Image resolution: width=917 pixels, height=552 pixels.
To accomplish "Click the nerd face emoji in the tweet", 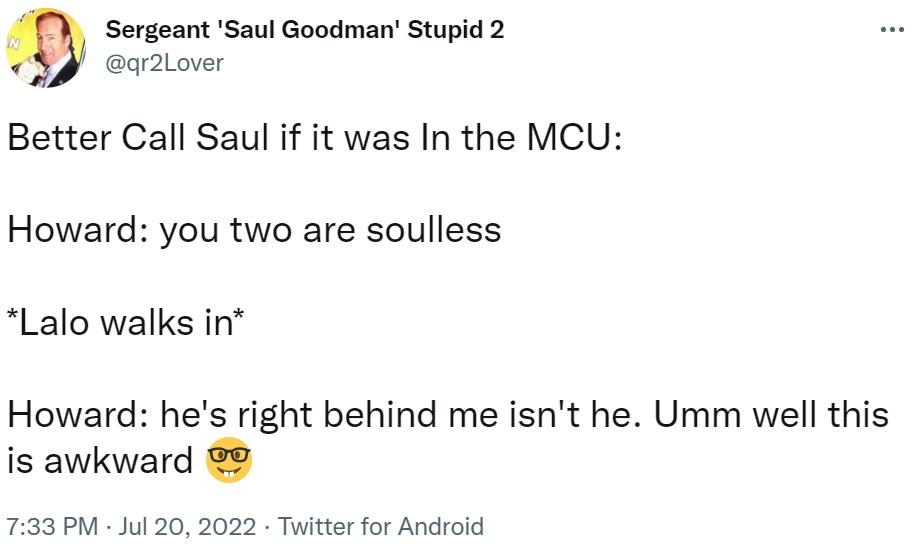I will click(228, 461).
